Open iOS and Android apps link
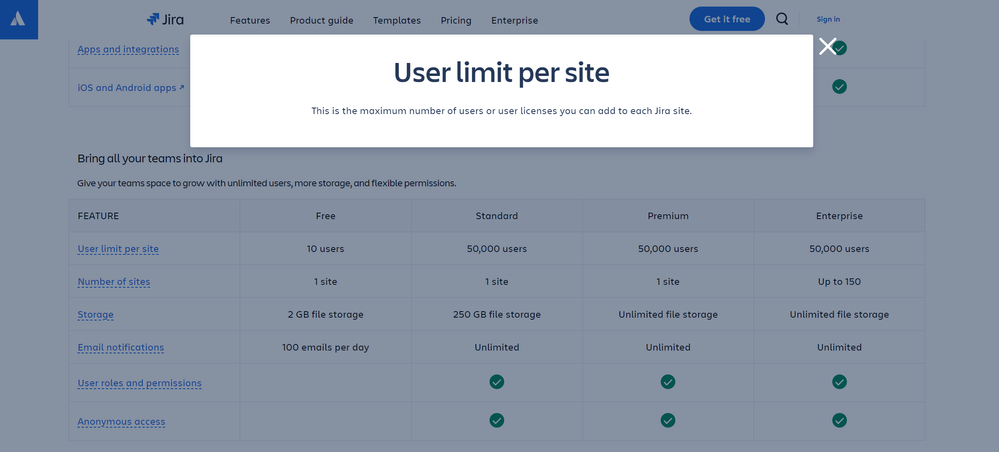999x452 pixels. (x=131, y=88)
